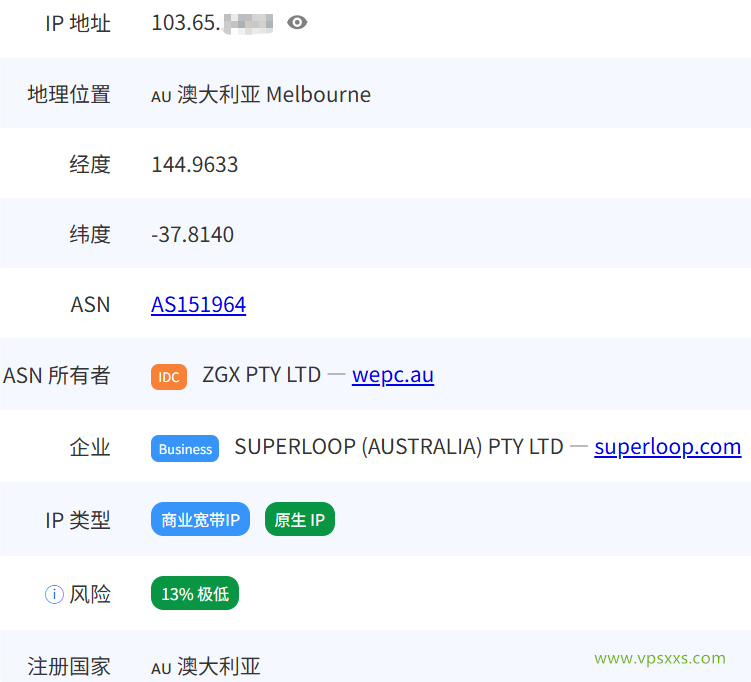Select SUPERLOOP (AUSTRALIA) PTY LTD text
The image size is (751, 682).
tap(398, 447)
